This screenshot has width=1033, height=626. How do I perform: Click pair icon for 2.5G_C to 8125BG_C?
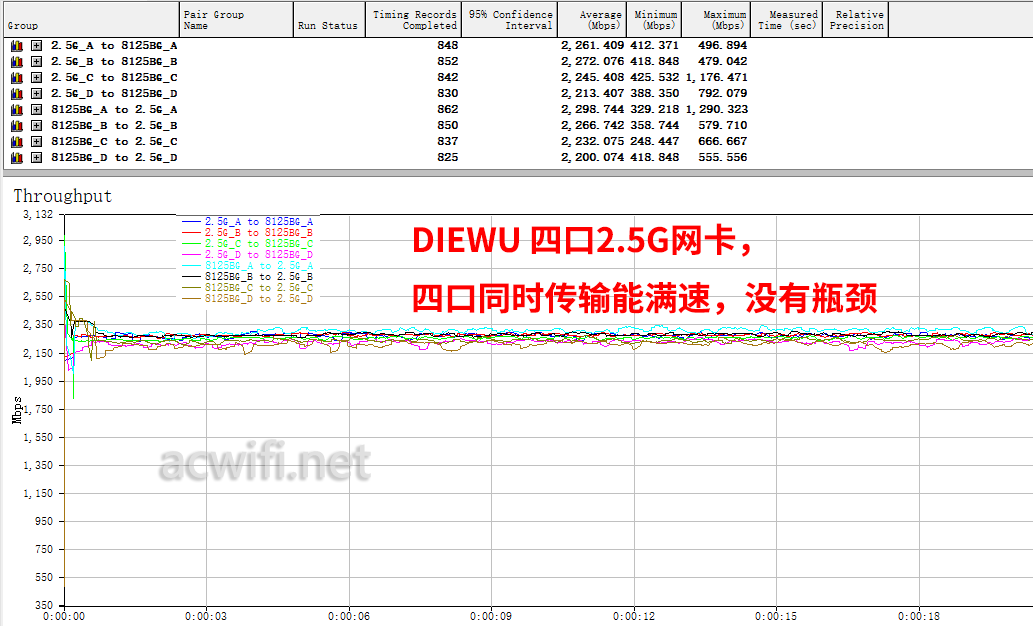(17, 78)
